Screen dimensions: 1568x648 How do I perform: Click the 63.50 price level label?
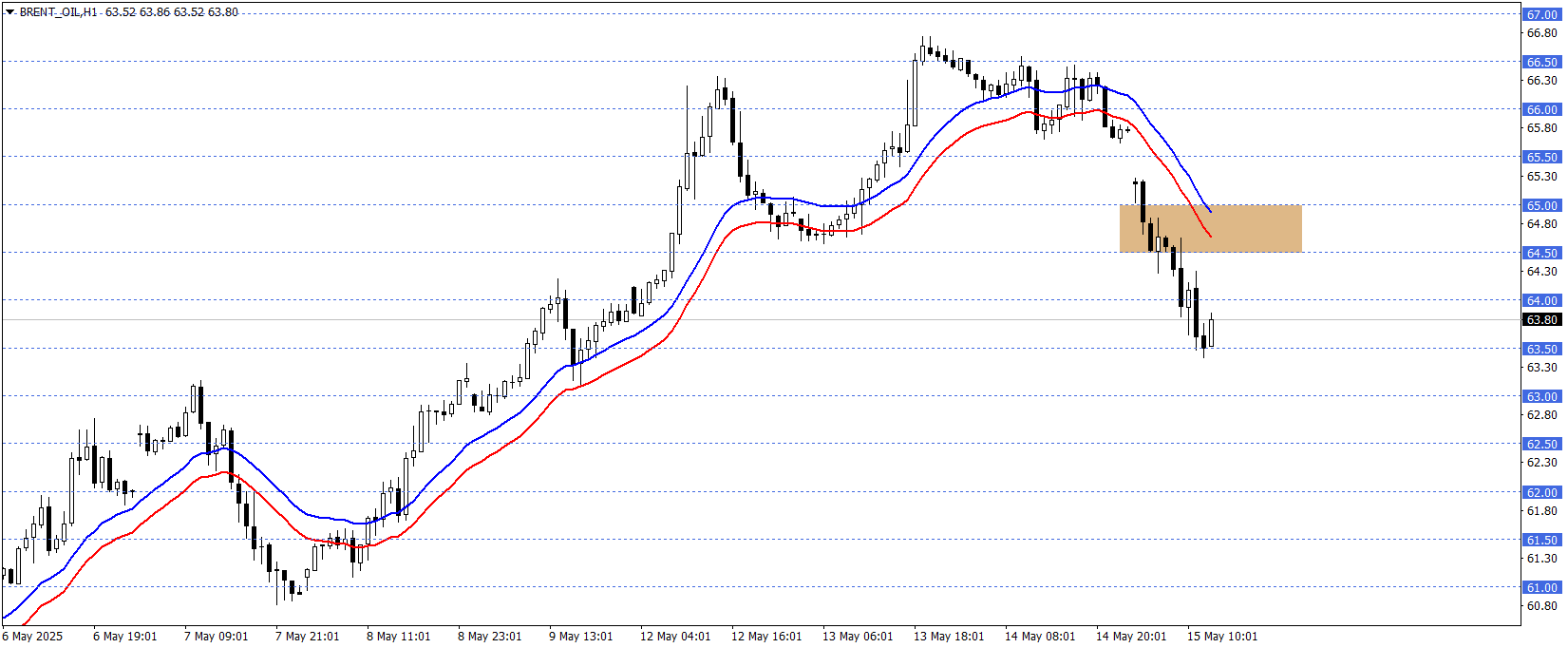coord(1542,349)
